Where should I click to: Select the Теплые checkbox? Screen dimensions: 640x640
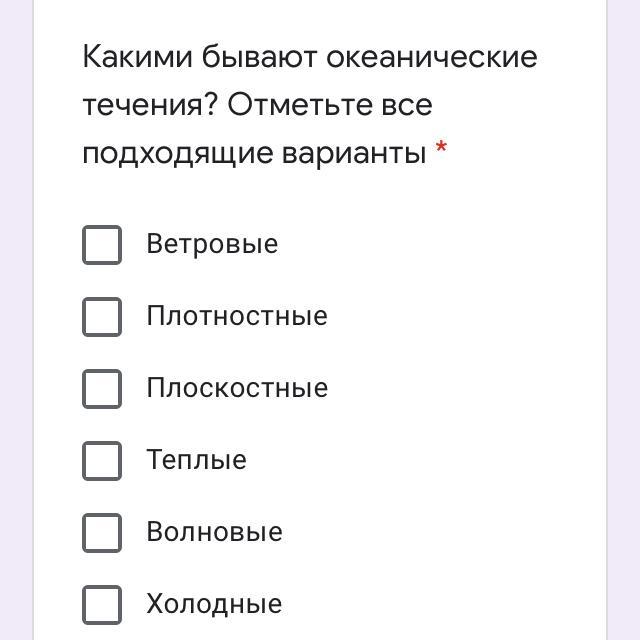(x=102, y=461)
